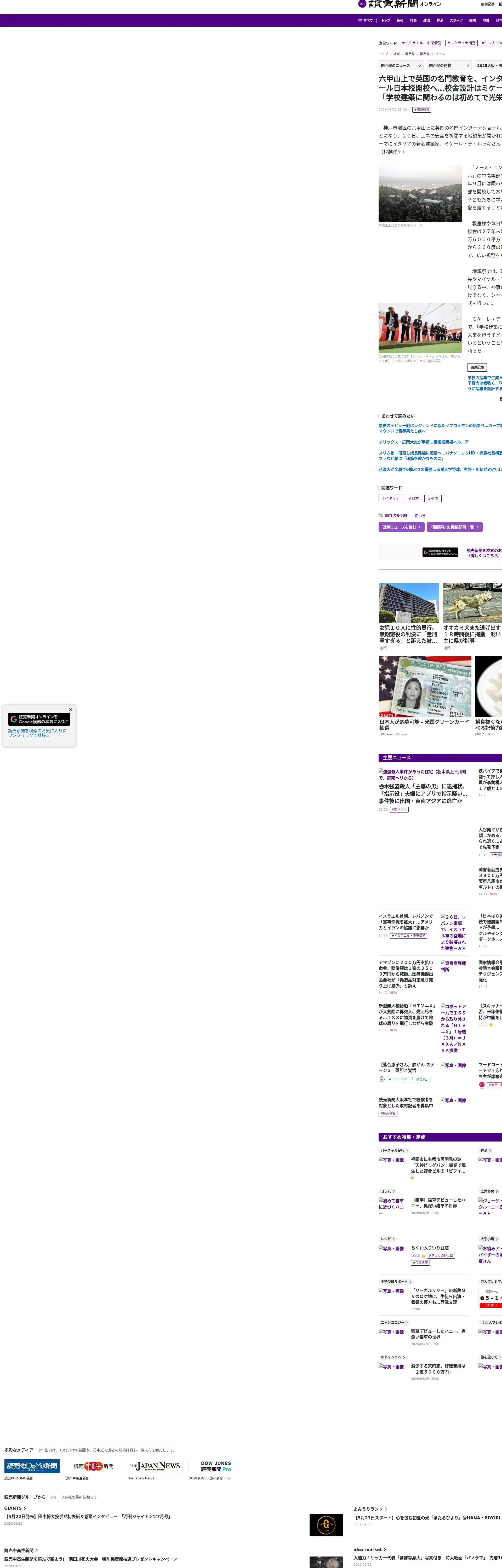The image size is (502, 1568).
Task: Open the wolf-dog article thumbnail
Action: click(x=472, y=603)
